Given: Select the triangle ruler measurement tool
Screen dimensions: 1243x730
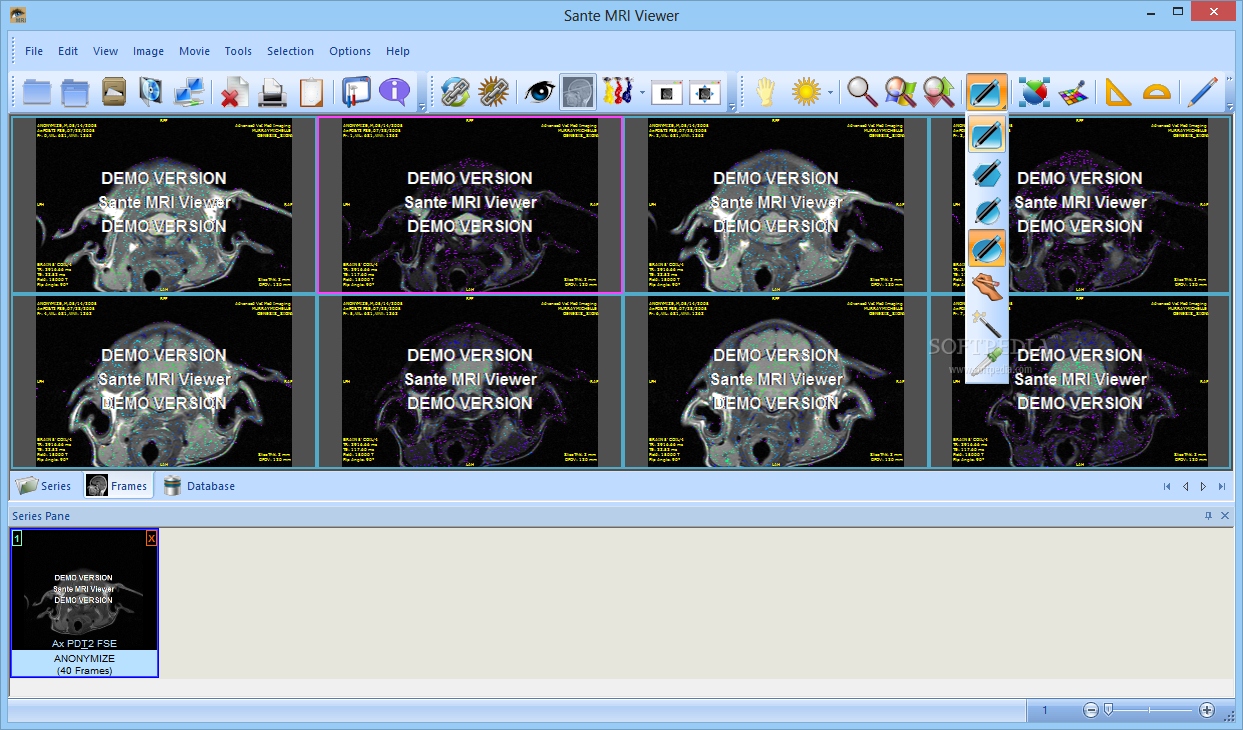Looking at the screenshot, I should click(x=1118, y=92).
